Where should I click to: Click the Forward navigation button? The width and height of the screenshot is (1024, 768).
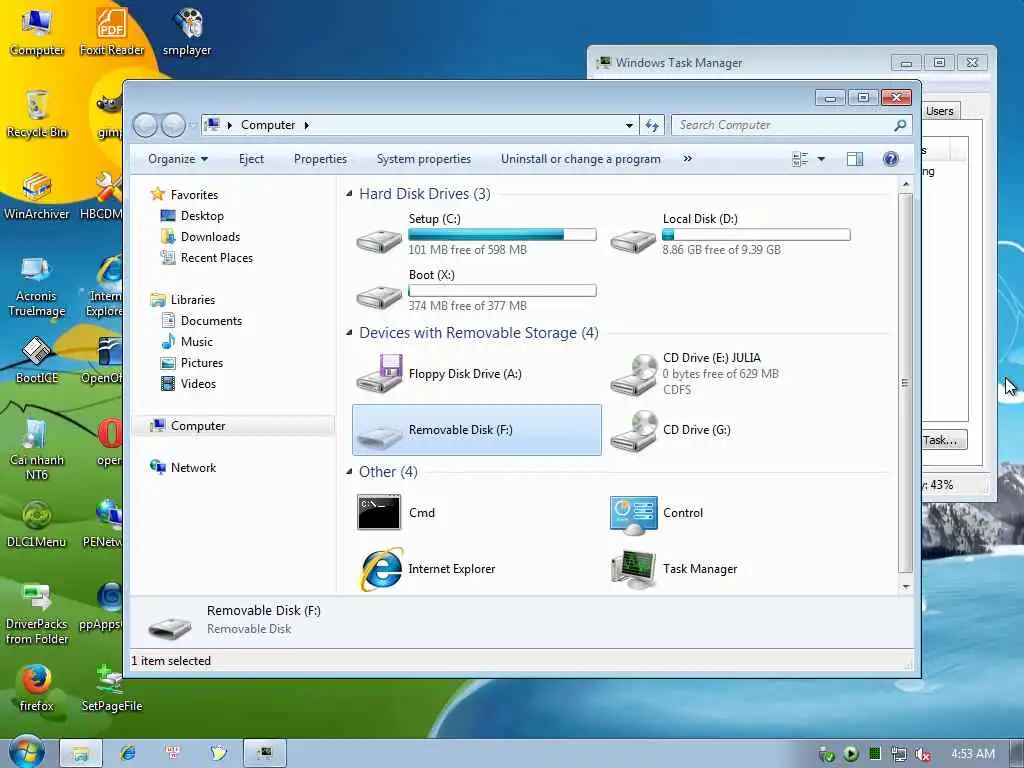(173, 125)
